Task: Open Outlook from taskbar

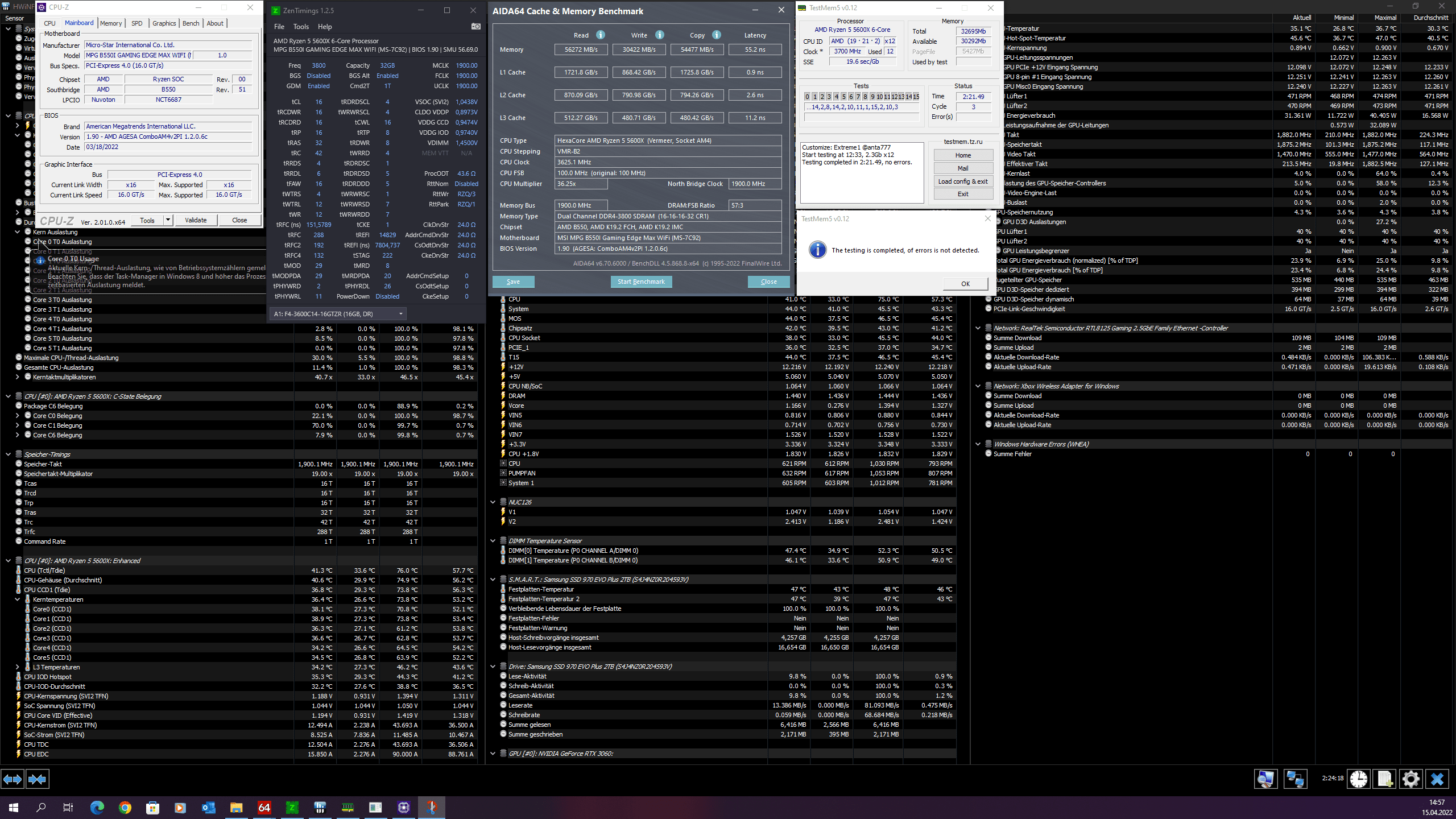Action: (x=208, y=807)
